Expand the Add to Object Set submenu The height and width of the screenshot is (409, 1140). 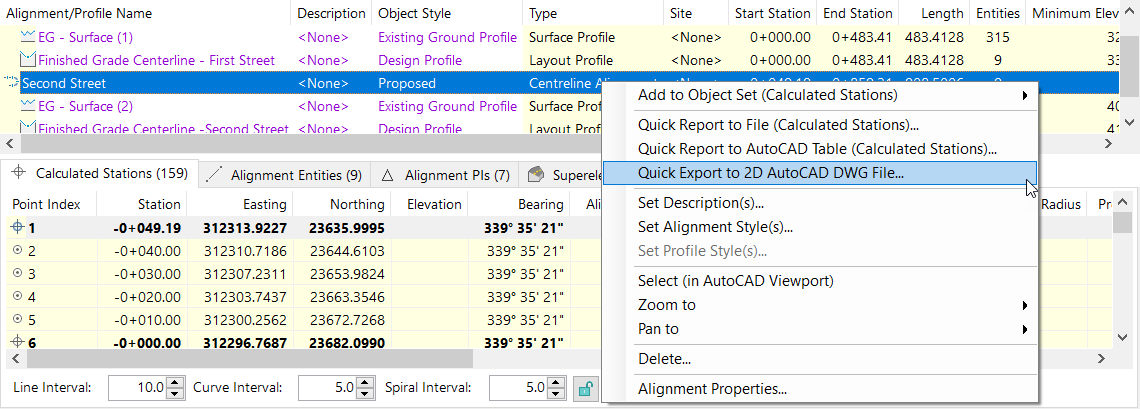click(x=1024, y=95)
